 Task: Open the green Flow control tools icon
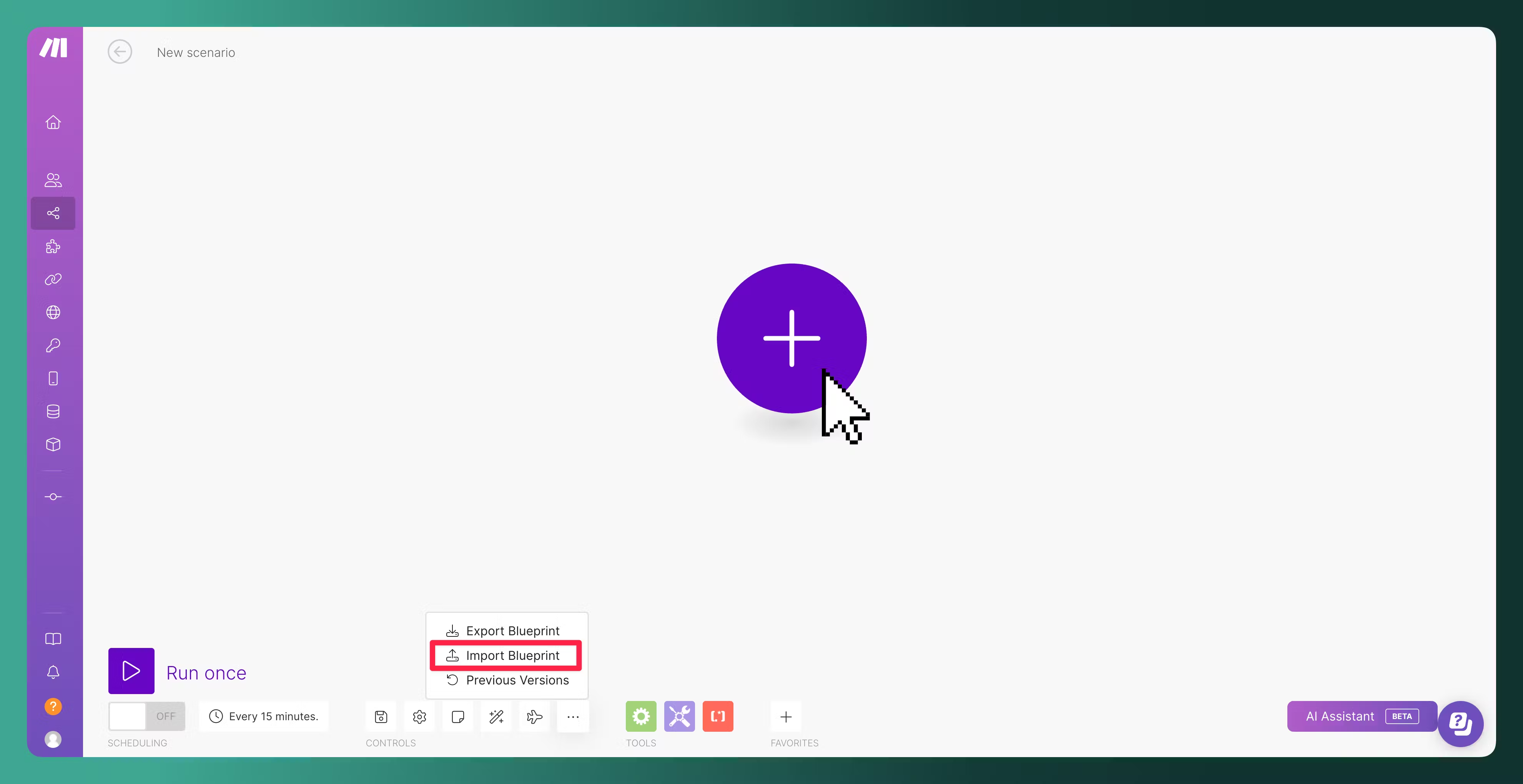pyautogui.click(x=641, y=716)
